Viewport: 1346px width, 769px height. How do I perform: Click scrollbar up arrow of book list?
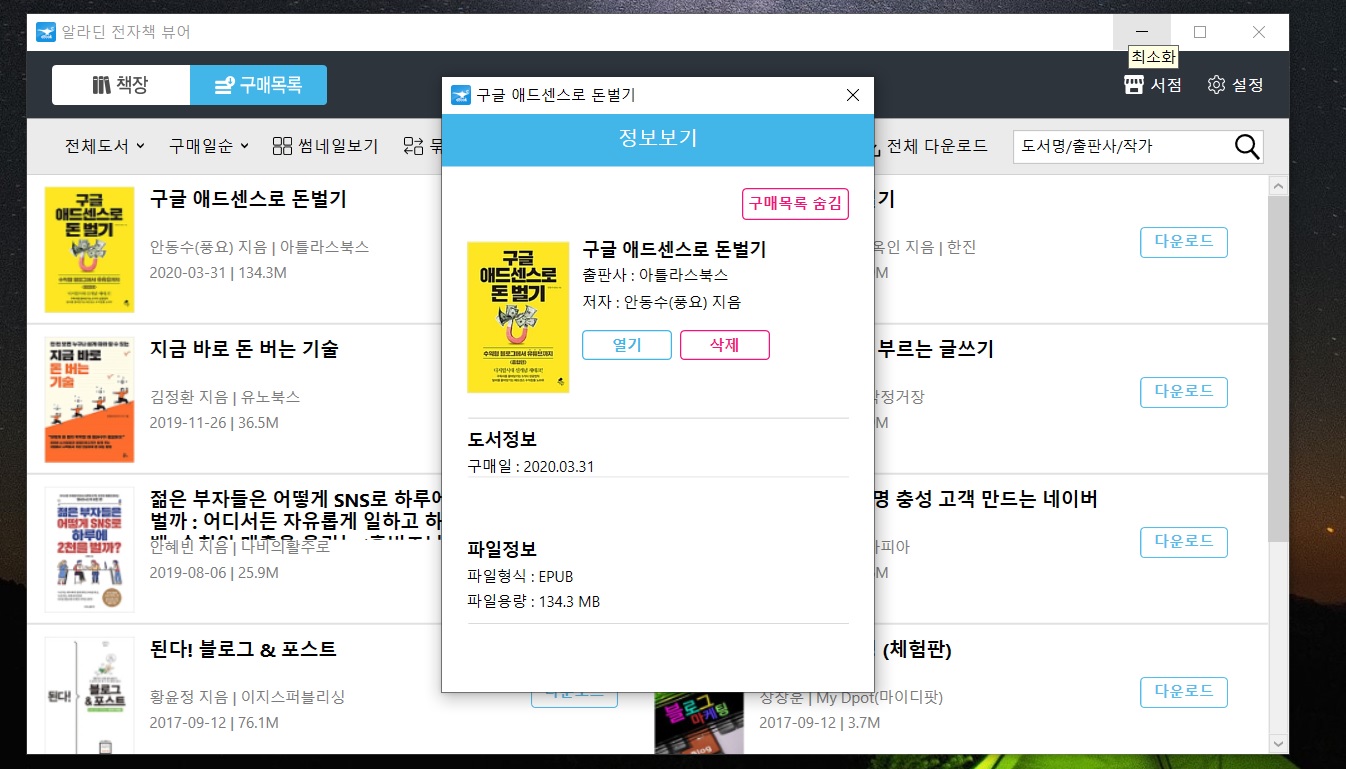tap(1278, 186)
